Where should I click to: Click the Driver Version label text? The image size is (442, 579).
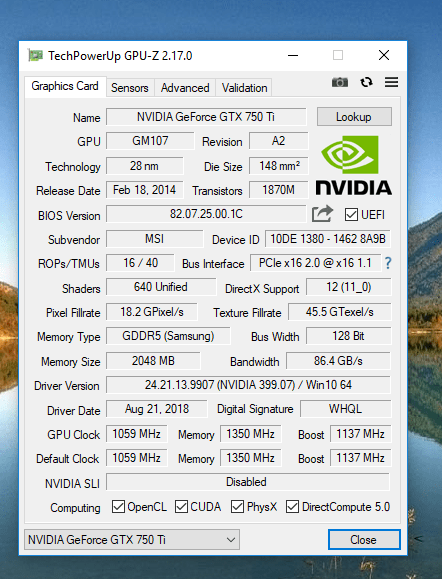pos(67,386)
